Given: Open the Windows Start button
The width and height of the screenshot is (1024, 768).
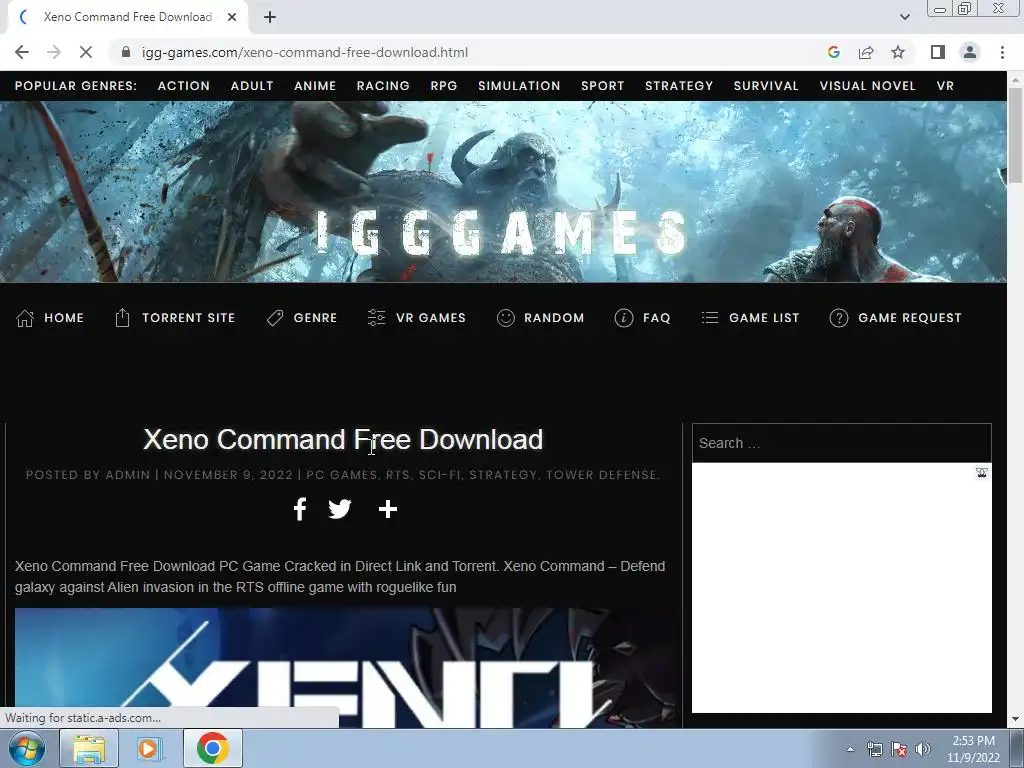Looking at the screenshot, I should point(27,748).
